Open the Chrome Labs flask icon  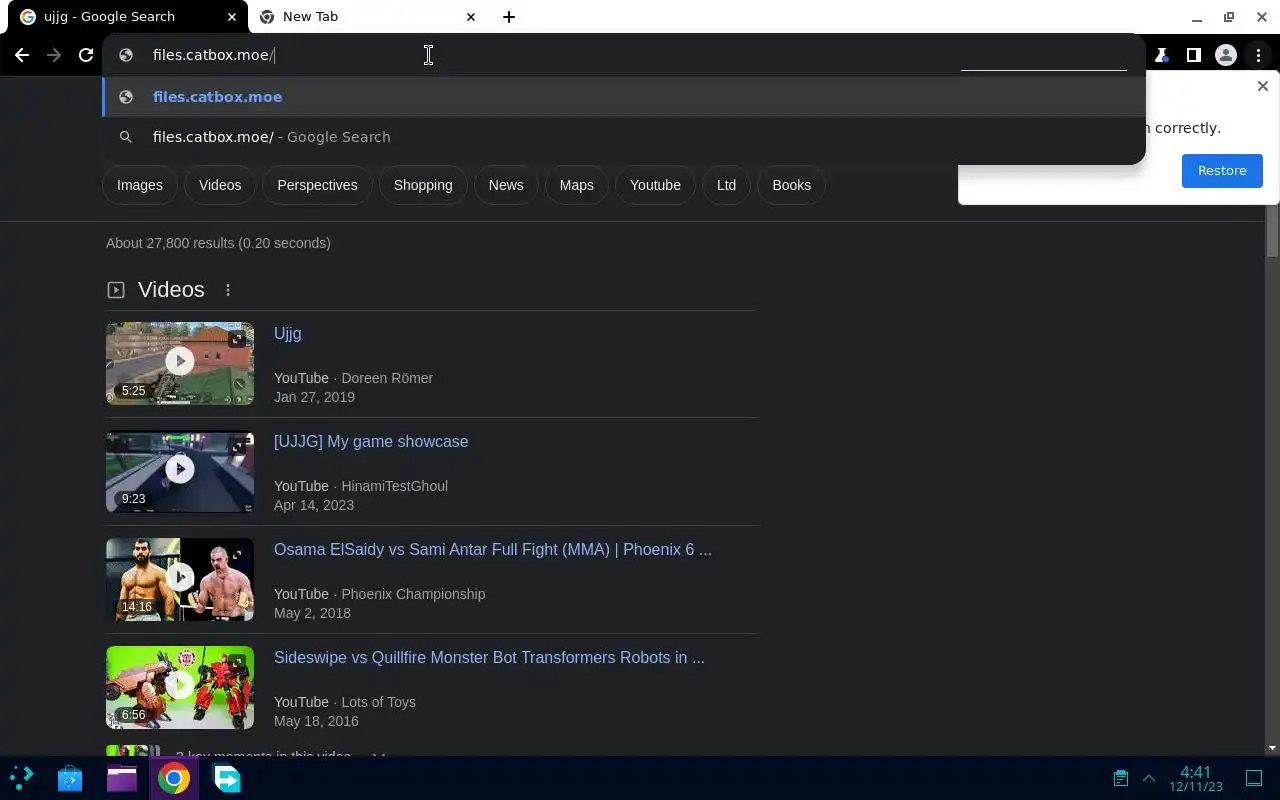[x=1160, y=55]
